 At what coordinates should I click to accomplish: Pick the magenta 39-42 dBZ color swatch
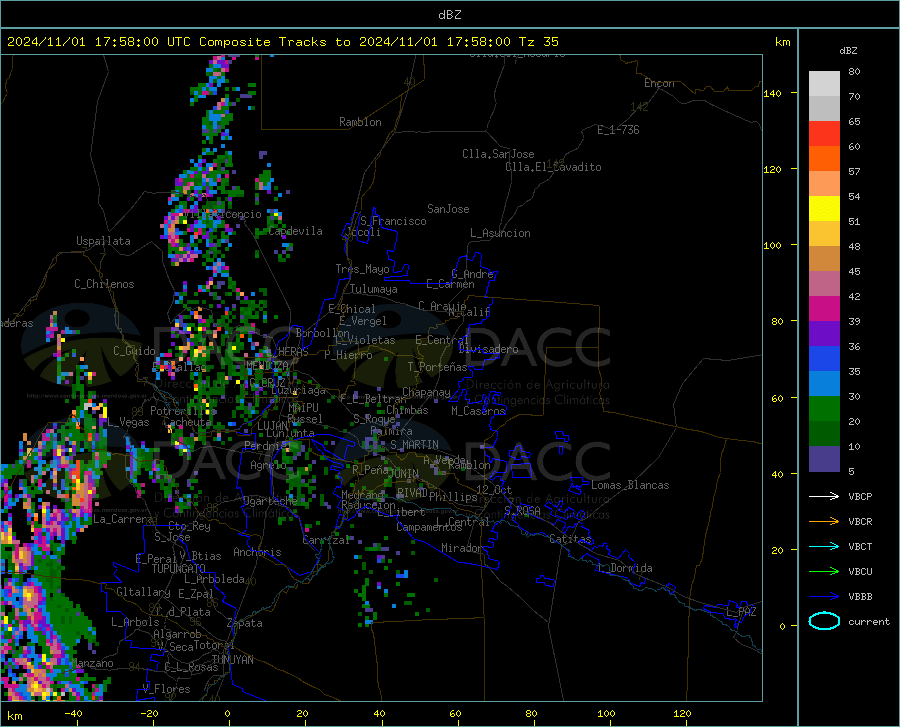coord(824,309)
